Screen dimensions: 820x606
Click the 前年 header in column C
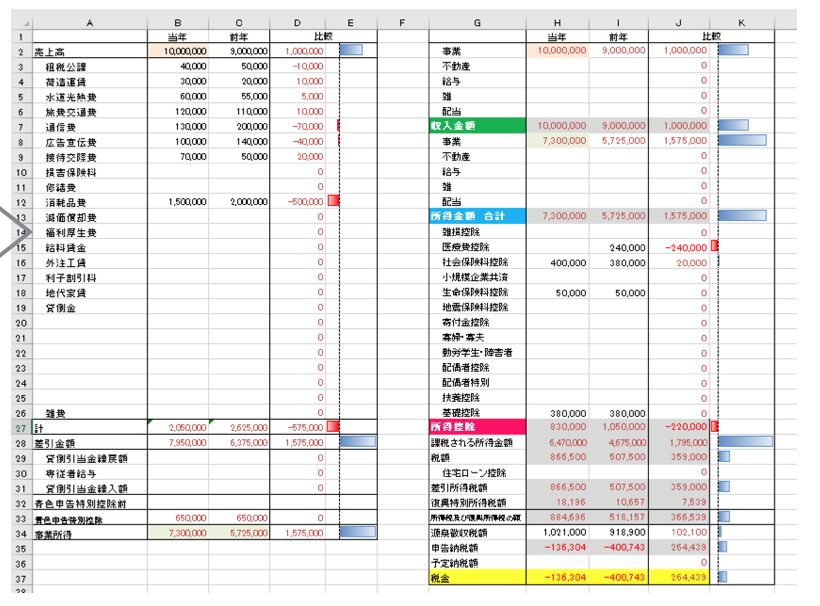click(x=239, y=37)
